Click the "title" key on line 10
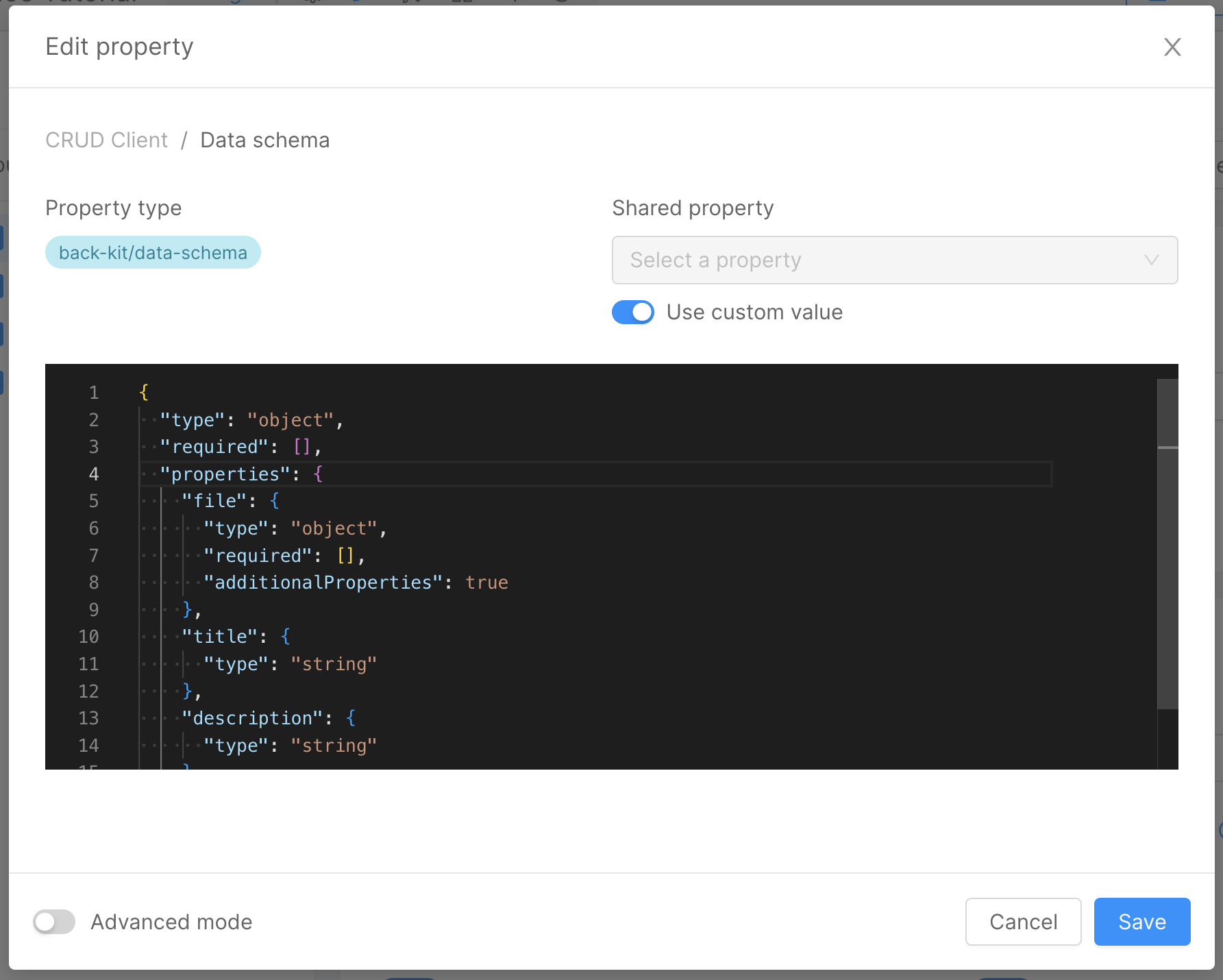 pyautogui.click(x=220, y=637)
